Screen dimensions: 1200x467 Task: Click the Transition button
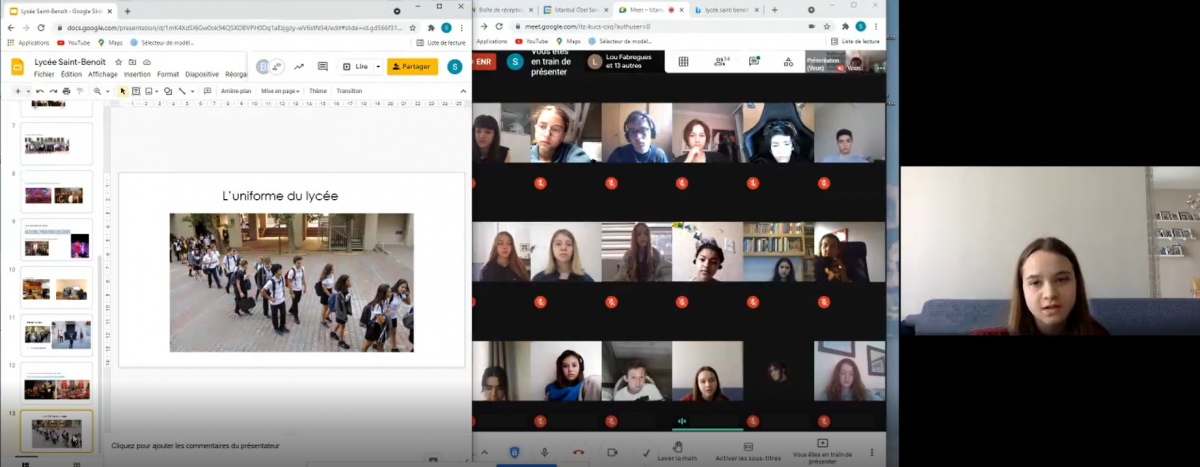tap(349, 91)
